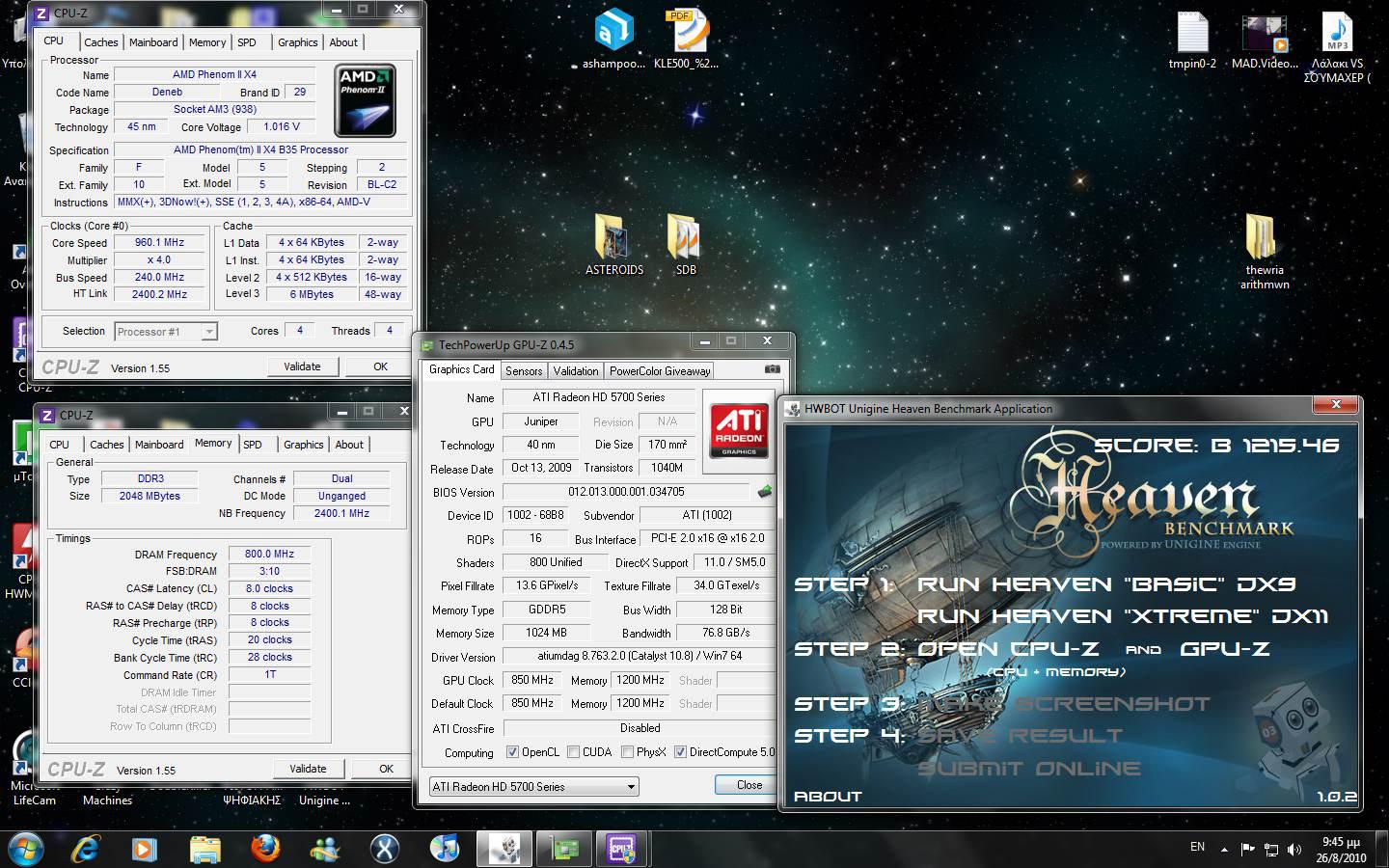Screen dimensions: 1389x868
Task: Open Mainboard tab in upper CPU-Z window
Action: click(x=153, y=42)
